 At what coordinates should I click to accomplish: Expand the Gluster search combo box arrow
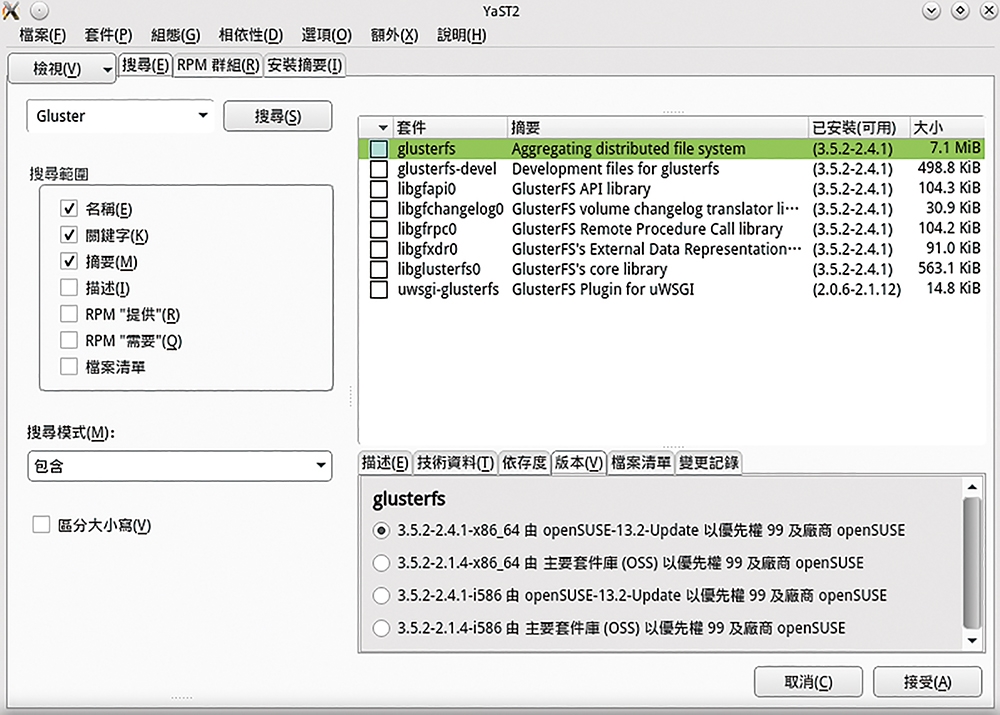click(x=203, y=115)
